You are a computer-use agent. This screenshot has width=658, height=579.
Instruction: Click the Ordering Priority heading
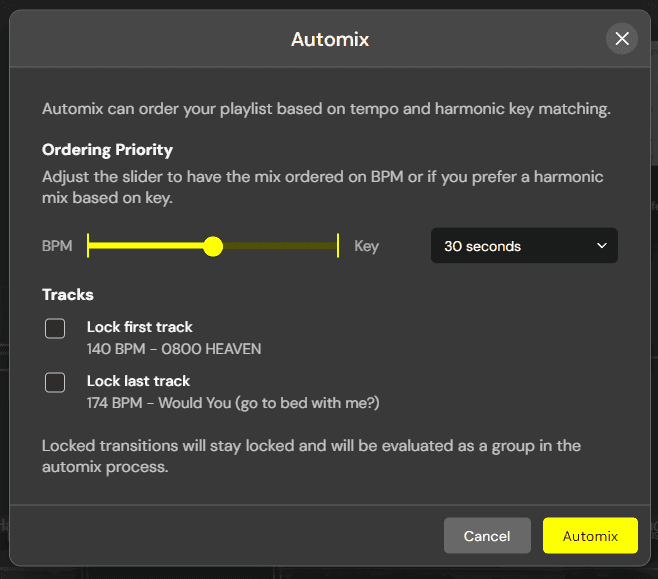[x=107, y=150]
